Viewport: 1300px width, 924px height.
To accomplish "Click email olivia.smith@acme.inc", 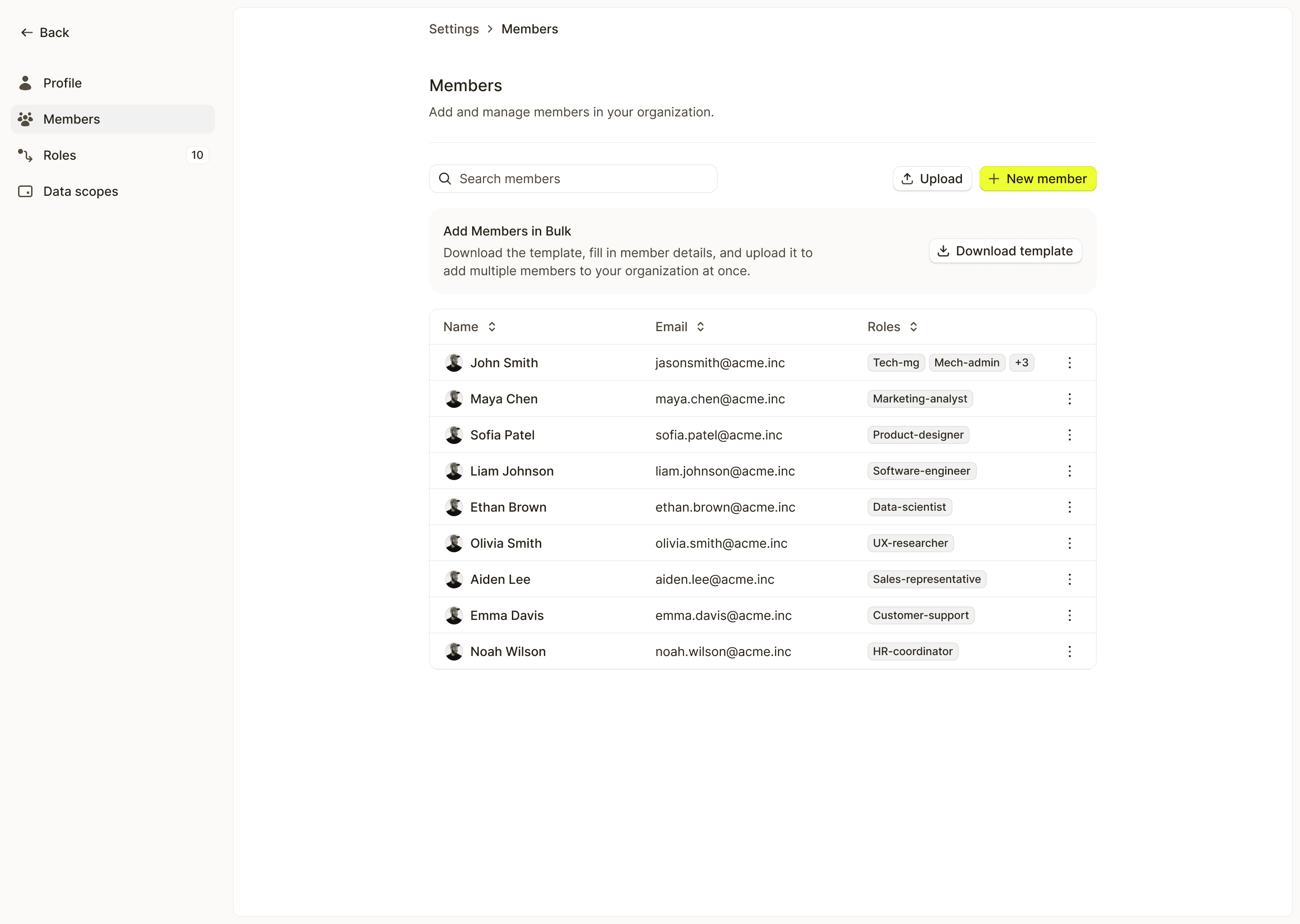I will [721, 543].
